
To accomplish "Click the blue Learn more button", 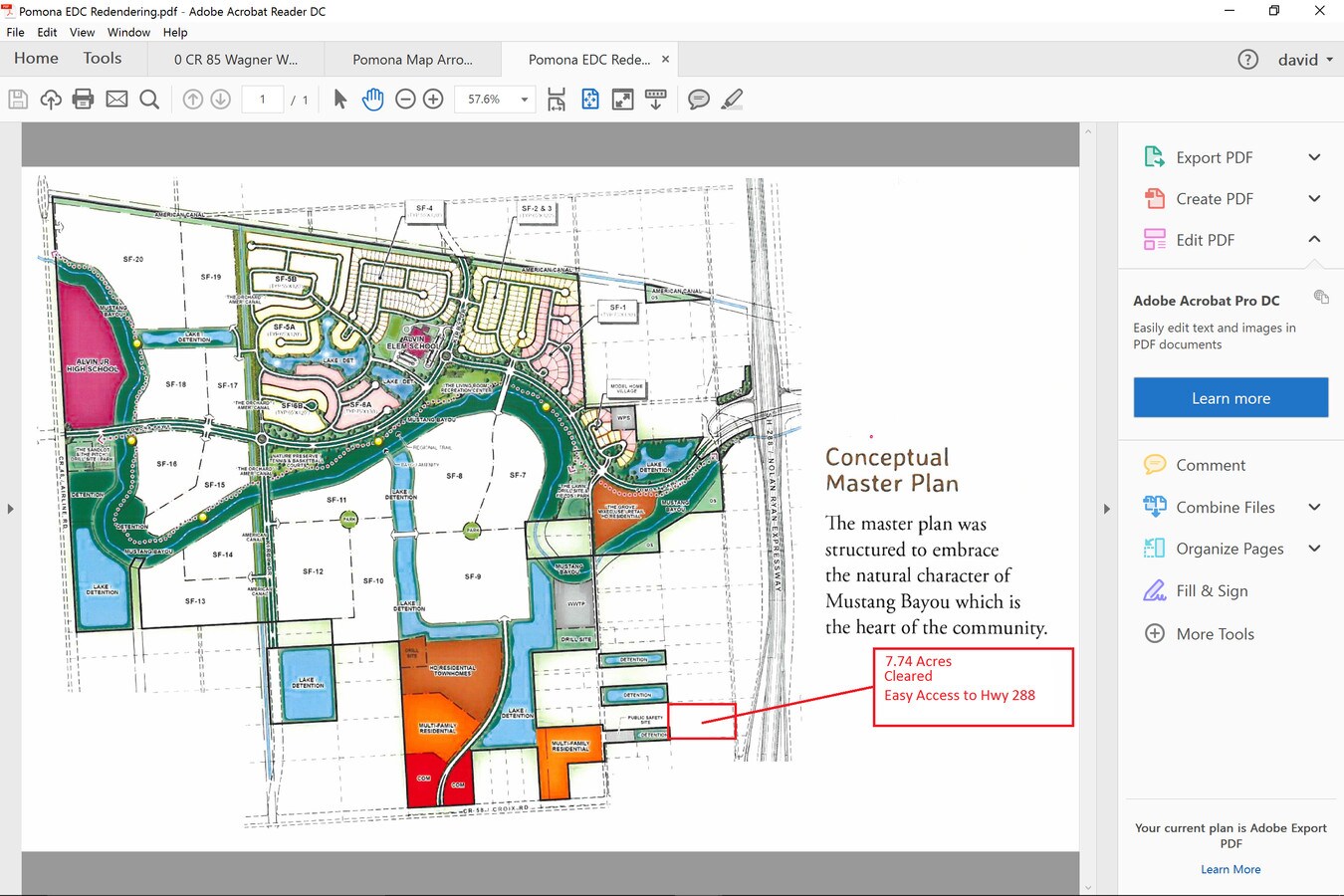I will click(x=1231, y=398).
